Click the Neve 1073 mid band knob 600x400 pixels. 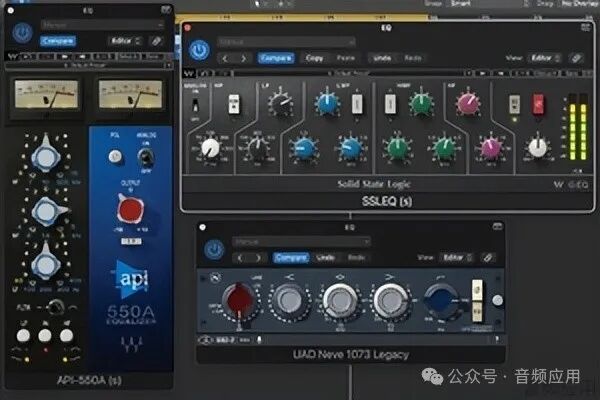point(340,300)
